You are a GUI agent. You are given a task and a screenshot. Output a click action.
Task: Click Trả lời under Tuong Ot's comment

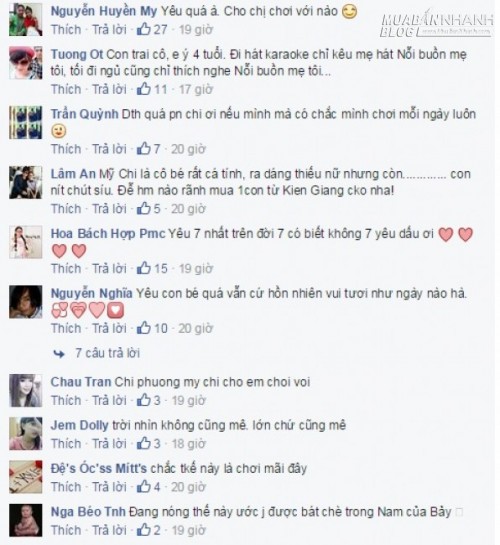pos(109,89)
